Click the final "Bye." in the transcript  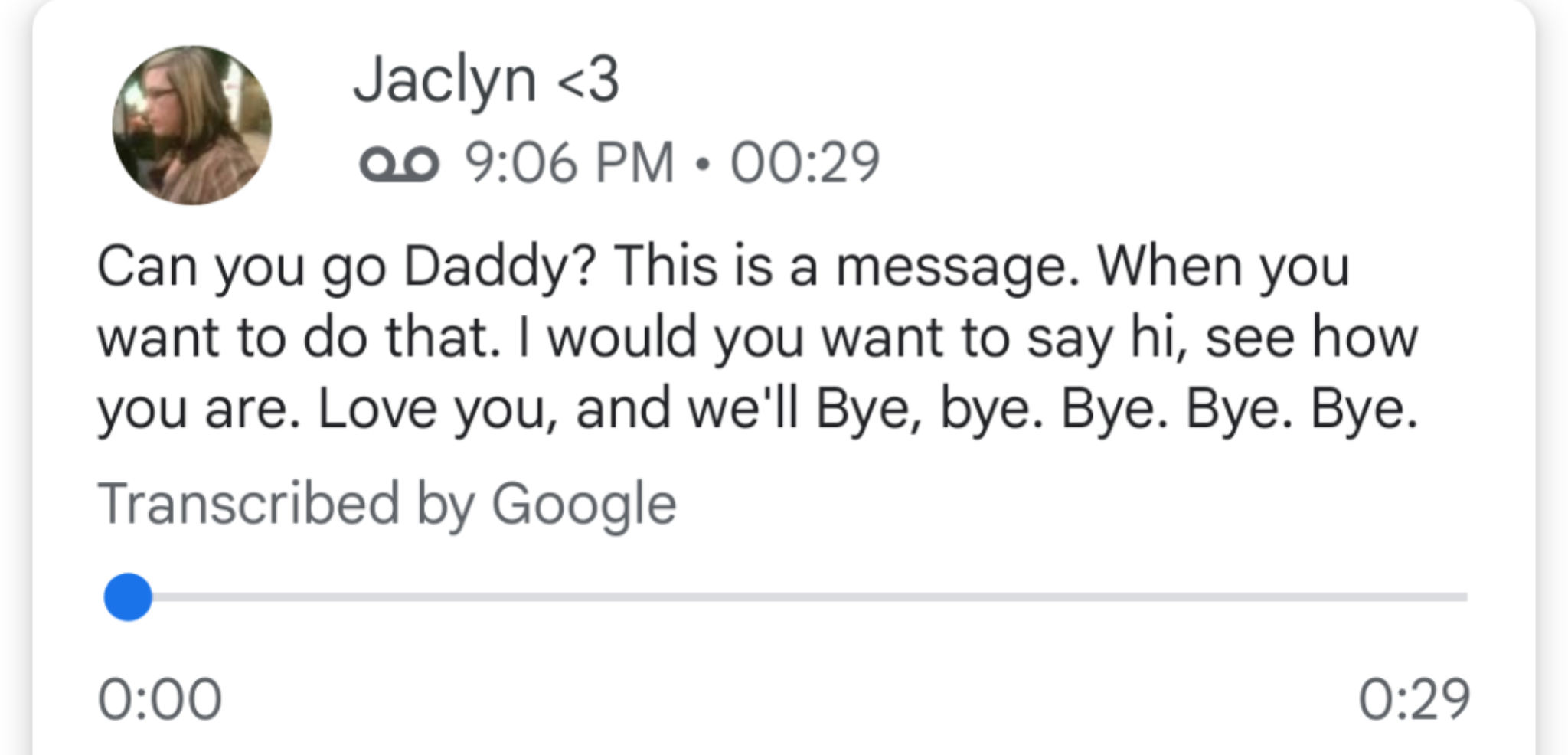click(x=1364, y=409)
